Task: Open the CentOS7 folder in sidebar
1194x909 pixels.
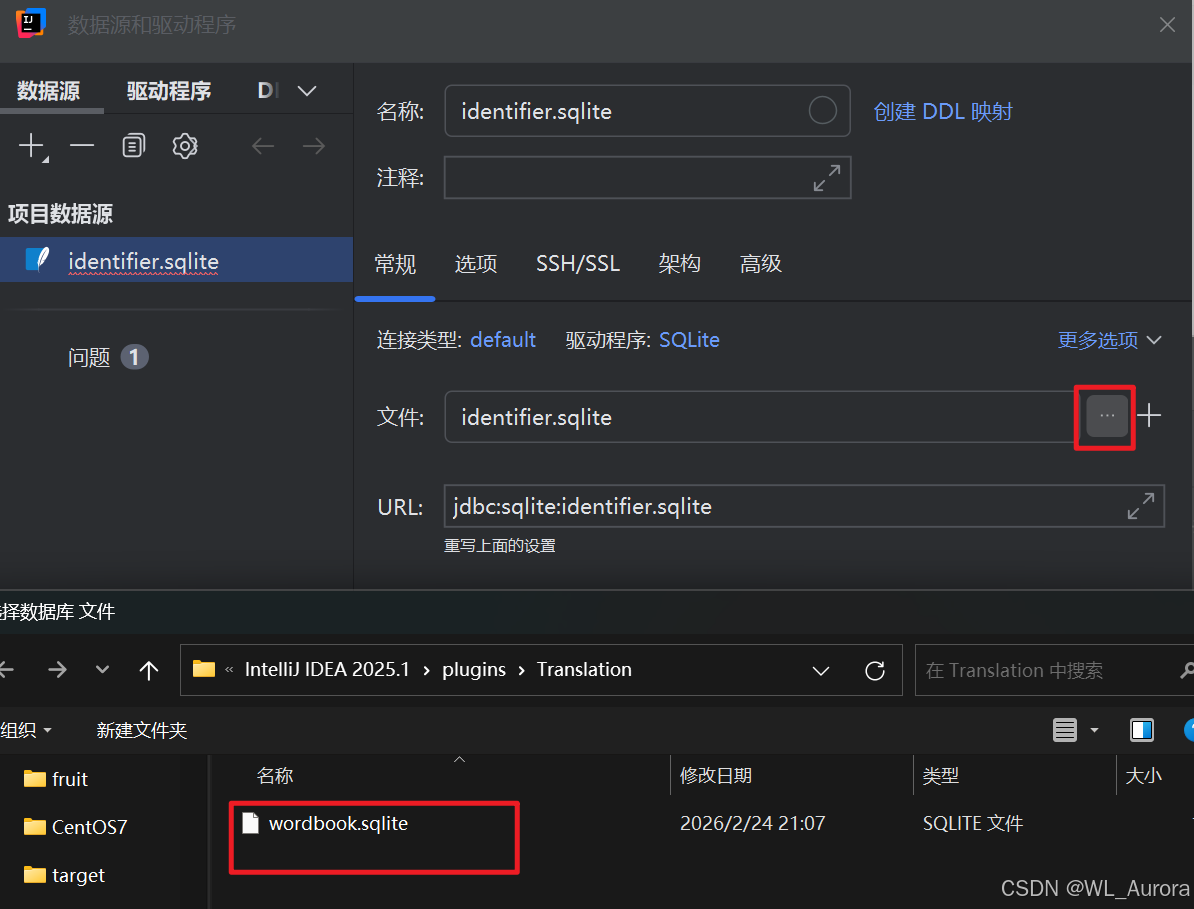Action: (x=75, y=827)
